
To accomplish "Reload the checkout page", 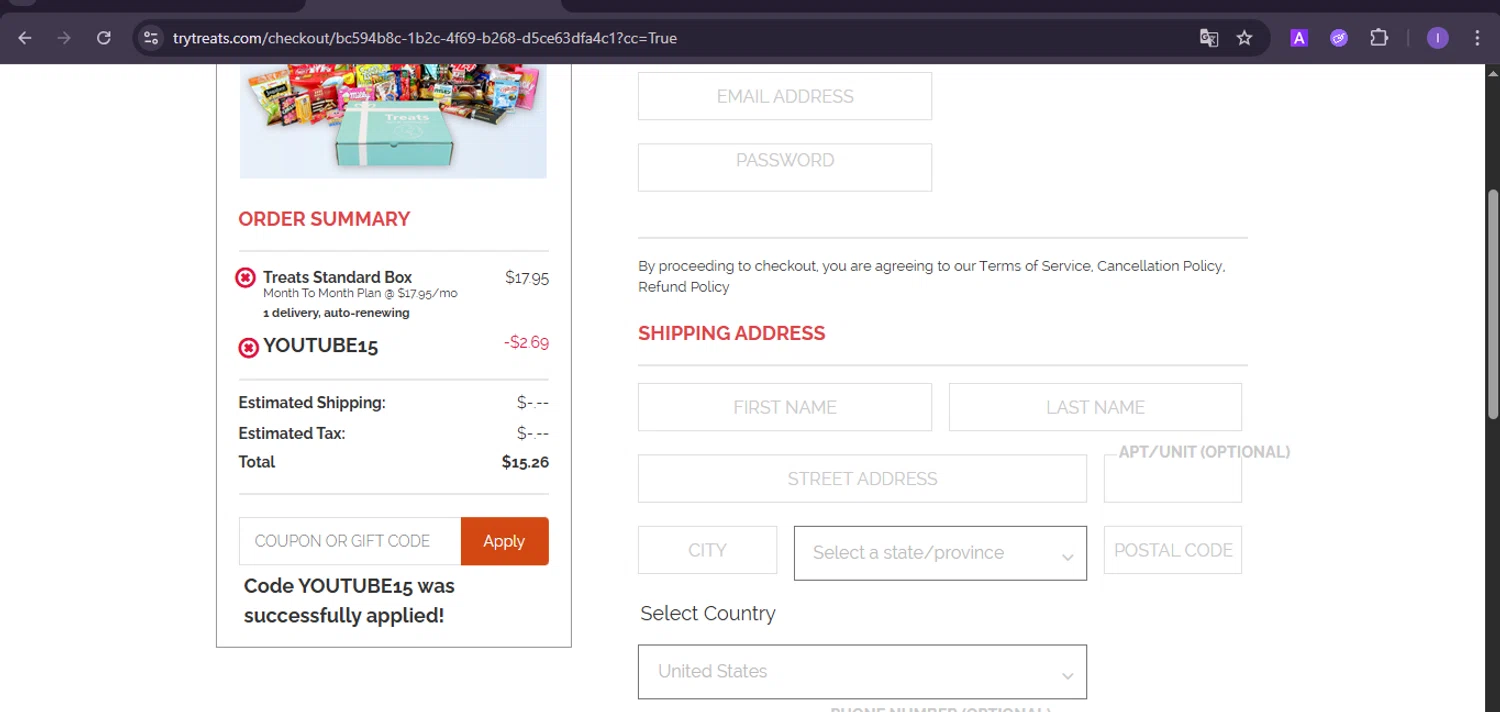I will [103, 38].
